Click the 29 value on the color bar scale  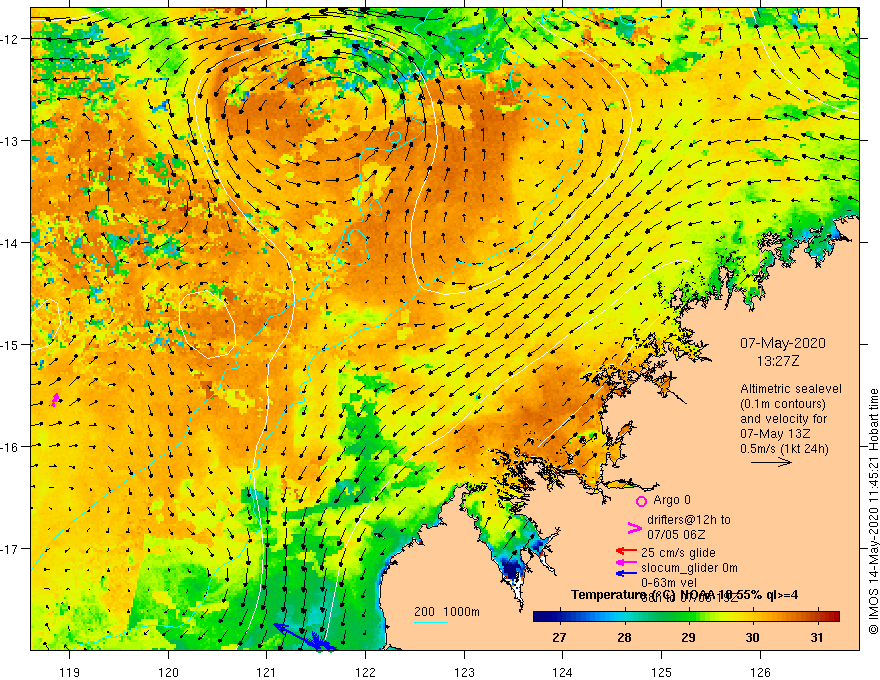pyautogui.click(x=688, y=637)
